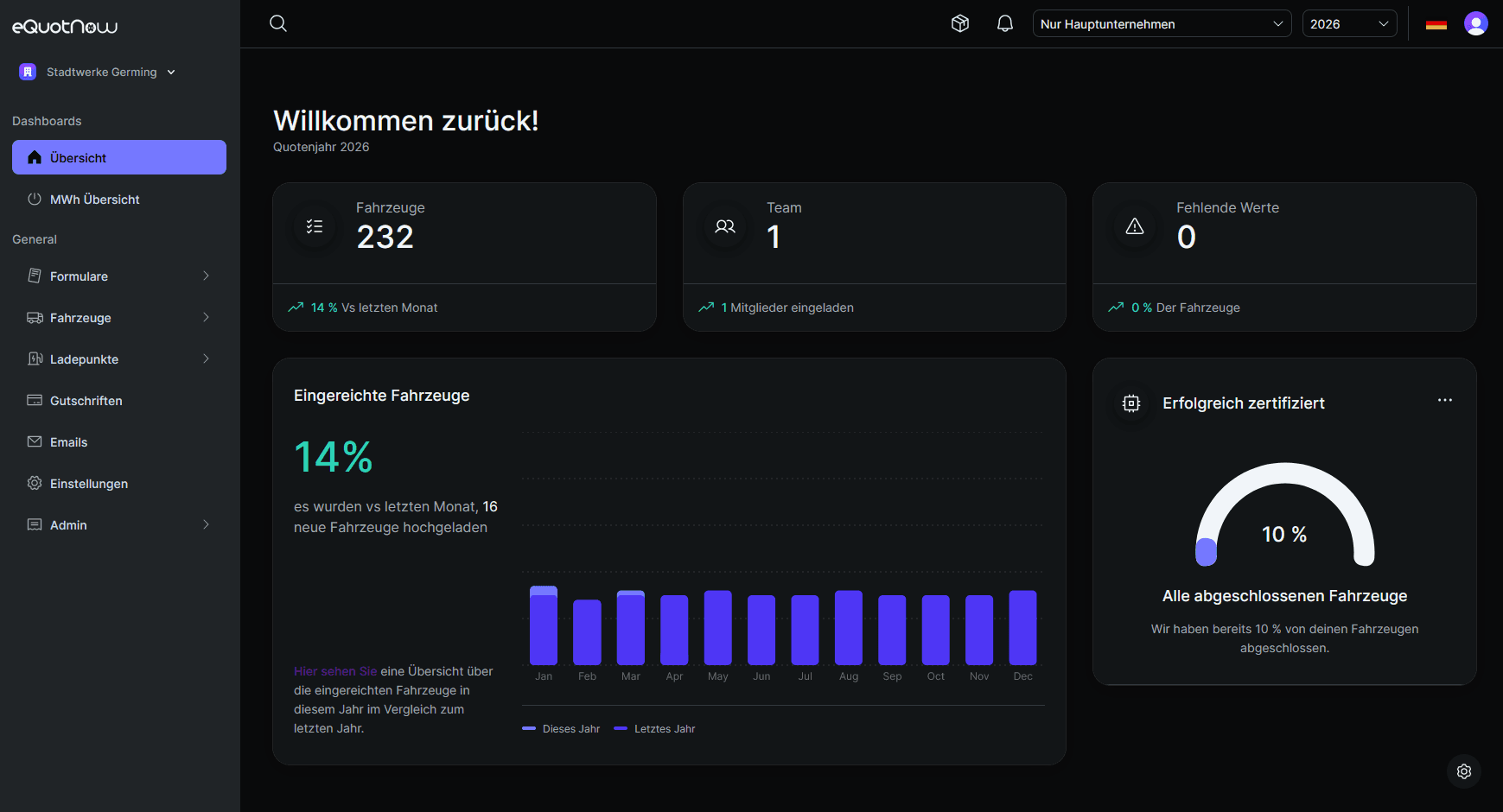
Task: Click the Fahrzeuge truck icon
Action: point(35,317)
